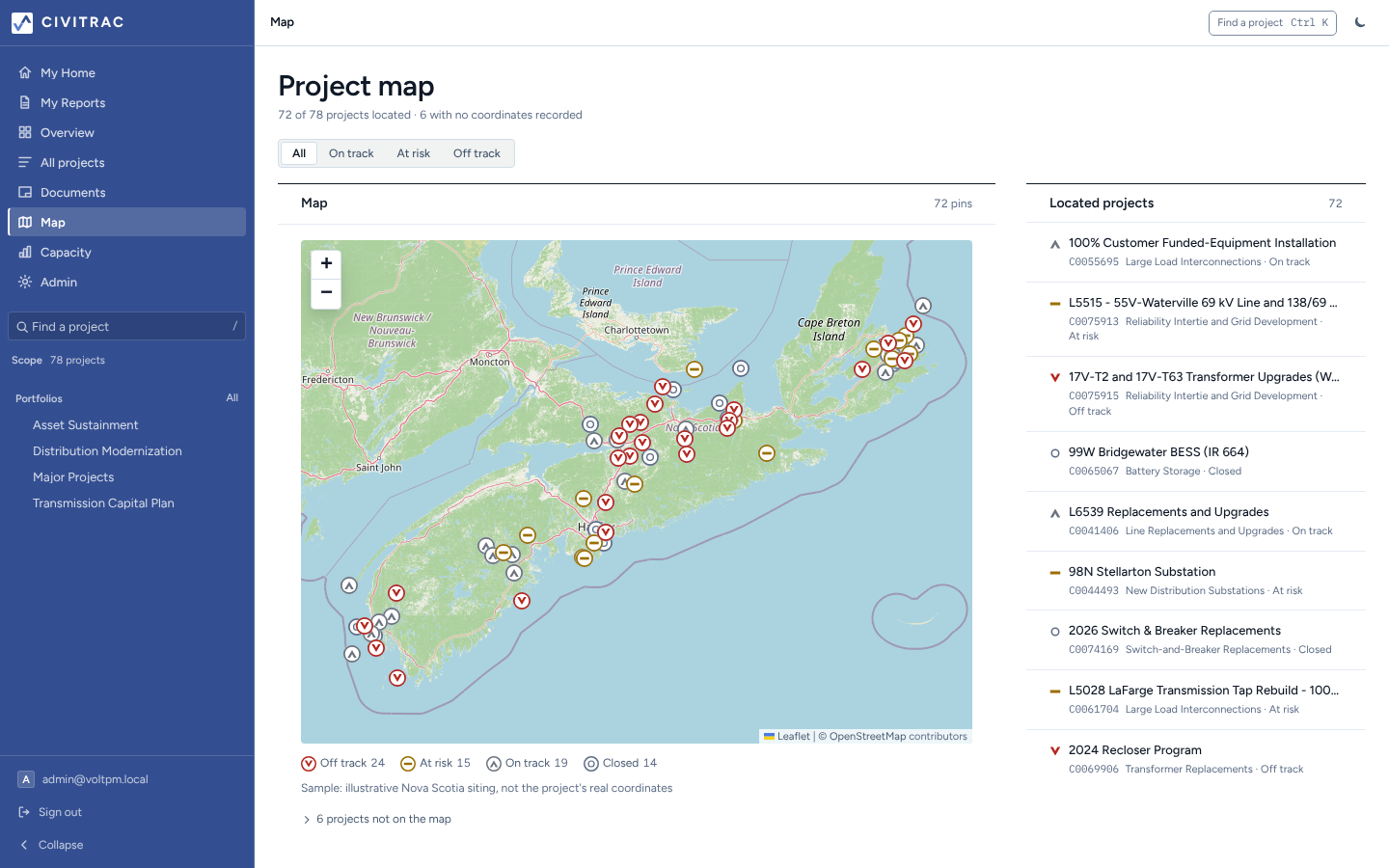Click project code C0055695

[1094, 262]
